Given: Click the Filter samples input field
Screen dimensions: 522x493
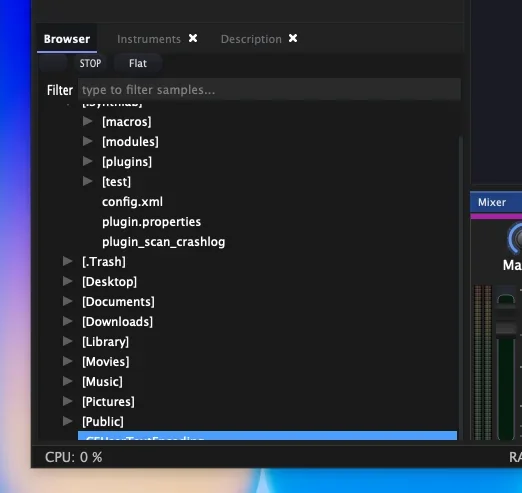Looking at the screenshot, I should point(269,90).
